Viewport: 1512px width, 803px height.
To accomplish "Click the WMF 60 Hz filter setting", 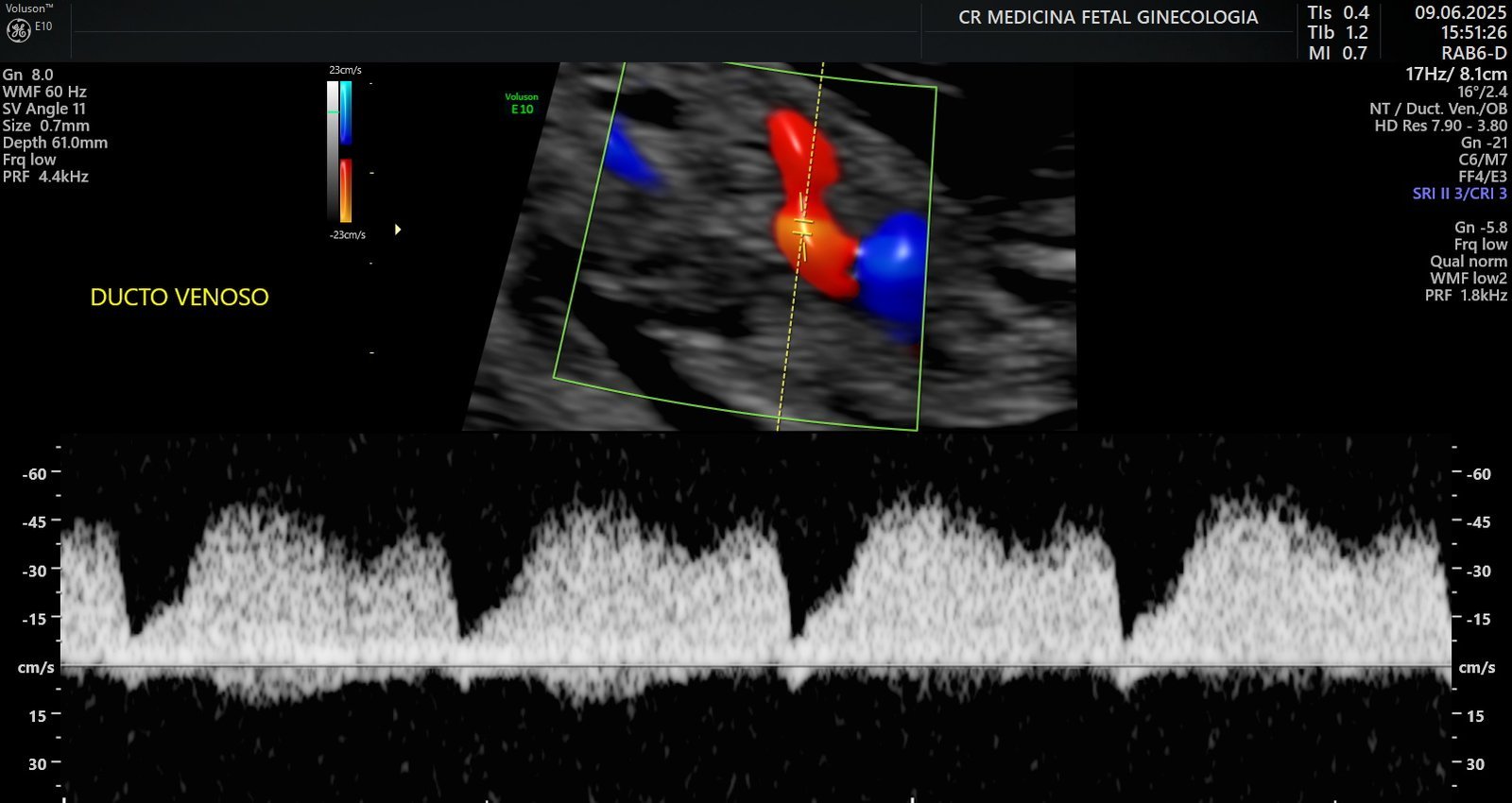I will pos(44,92).
